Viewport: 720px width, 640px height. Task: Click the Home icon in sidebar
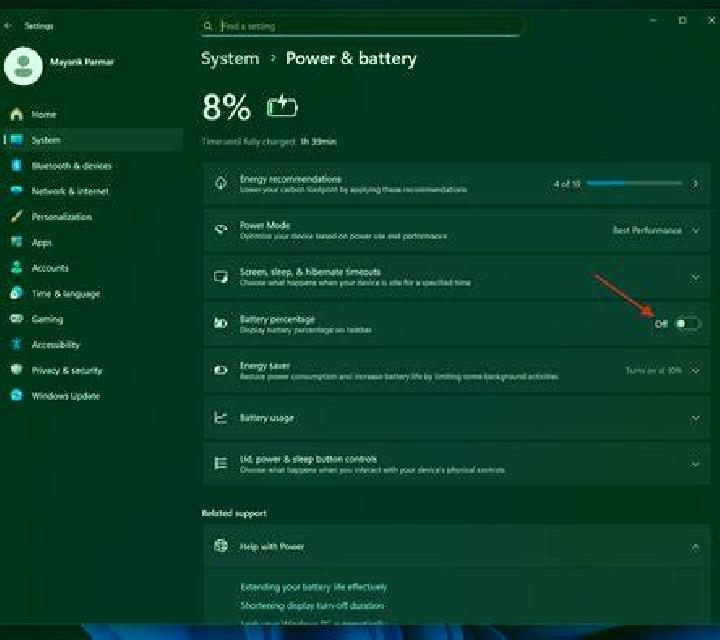click(17, 114)
